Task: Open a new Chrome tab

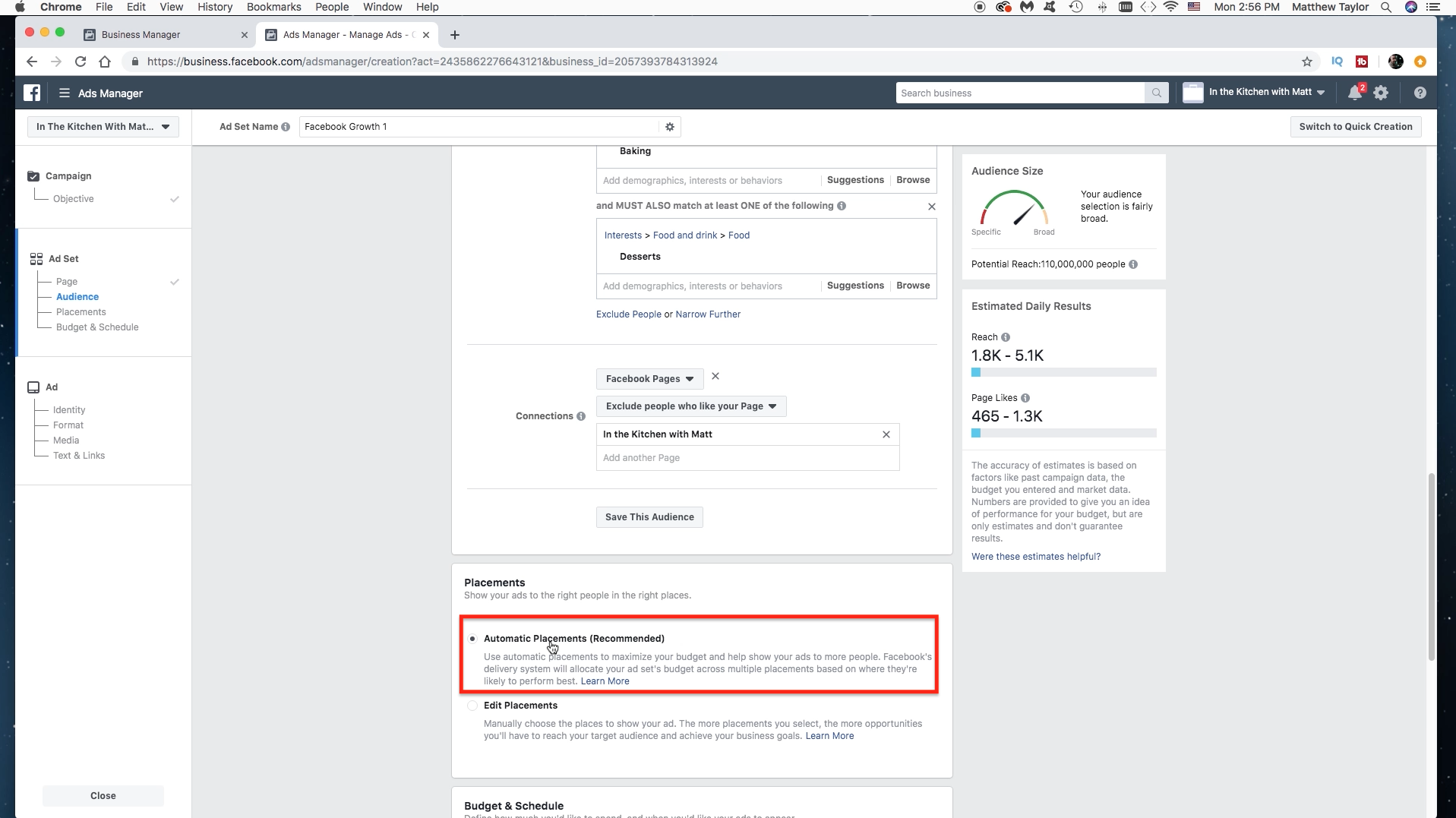Action: coord(454,35)
